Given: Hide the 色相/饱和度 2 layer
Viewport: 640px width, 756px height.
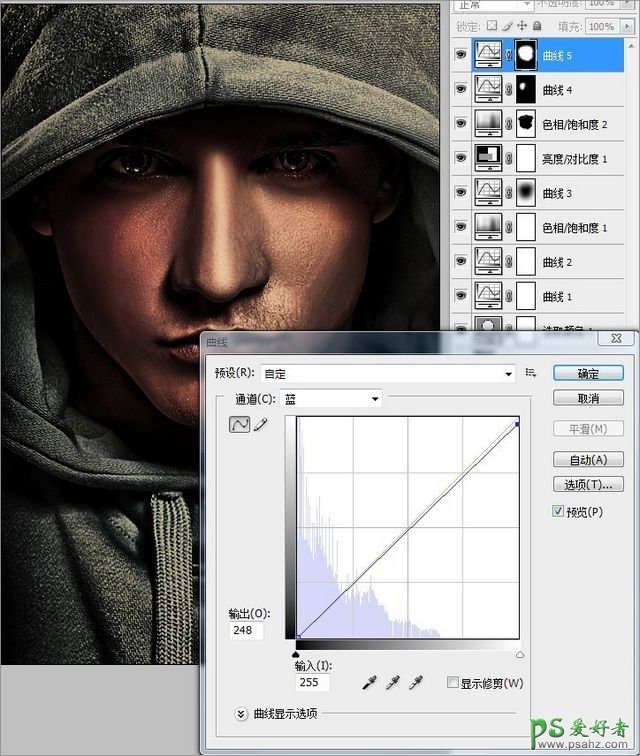Looking at the screenshot, I should (x=461, y=124).
